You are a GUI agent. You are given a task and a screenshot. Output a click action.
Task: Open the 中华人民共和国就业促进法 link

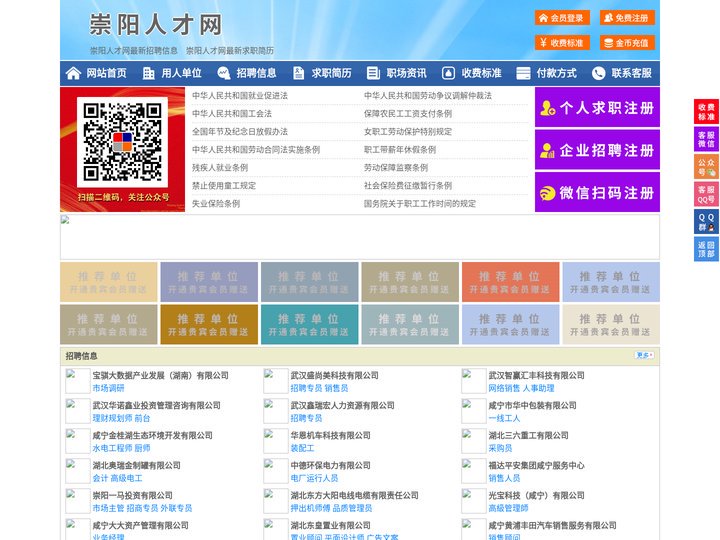(240, 96)
